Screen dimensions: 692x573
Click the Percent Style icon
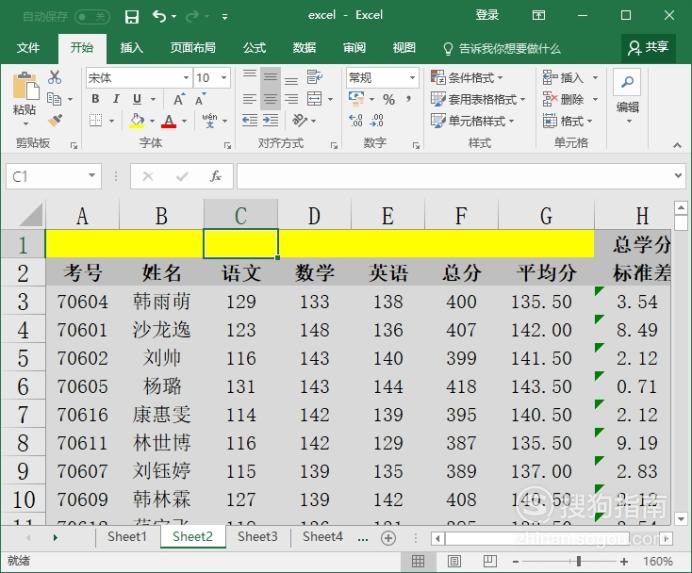coord(389,99)
